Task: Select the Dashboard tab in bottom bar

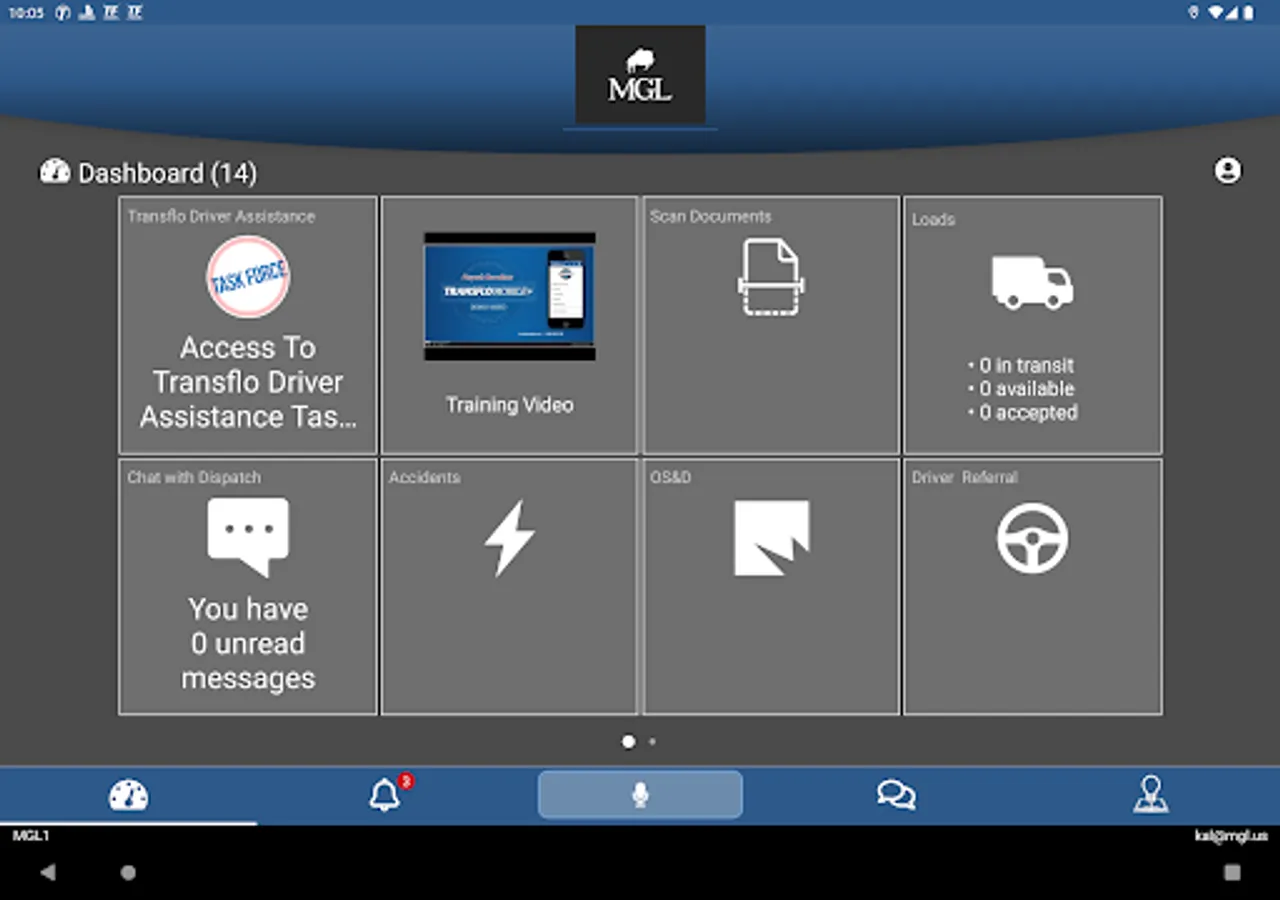Action: 128,796
